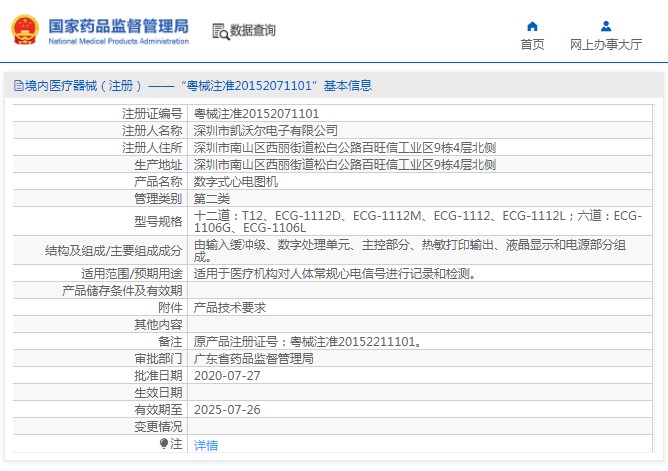The image size is (668, 471).
Task: Click the 批准日期 label
Action: pyautogui.click(x=158, y=376)
